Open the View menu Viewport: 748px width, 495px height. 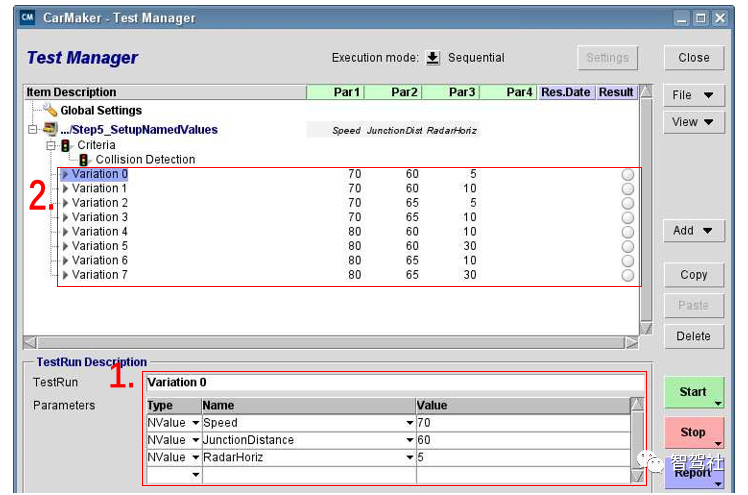(x=693, y=122)
